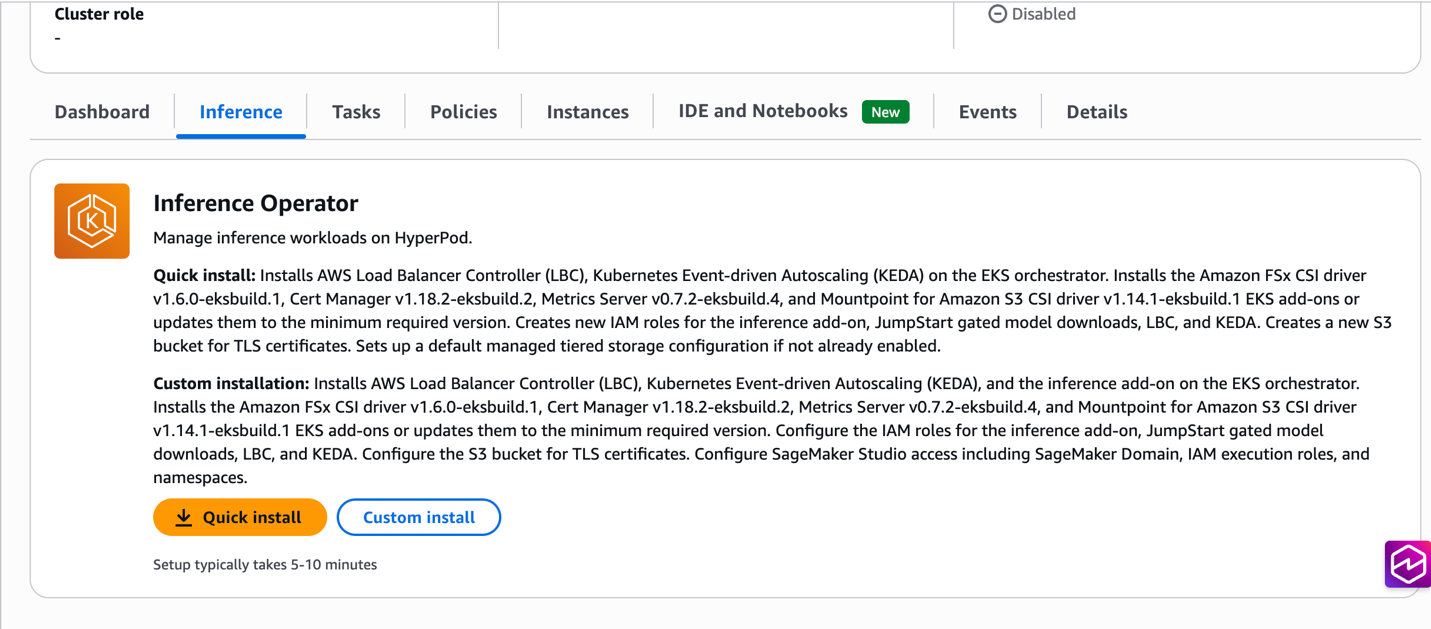1431x629 pixels.
Task: Switch to the Policies tab
Action: pyautogui.click(x=462, y=111)
